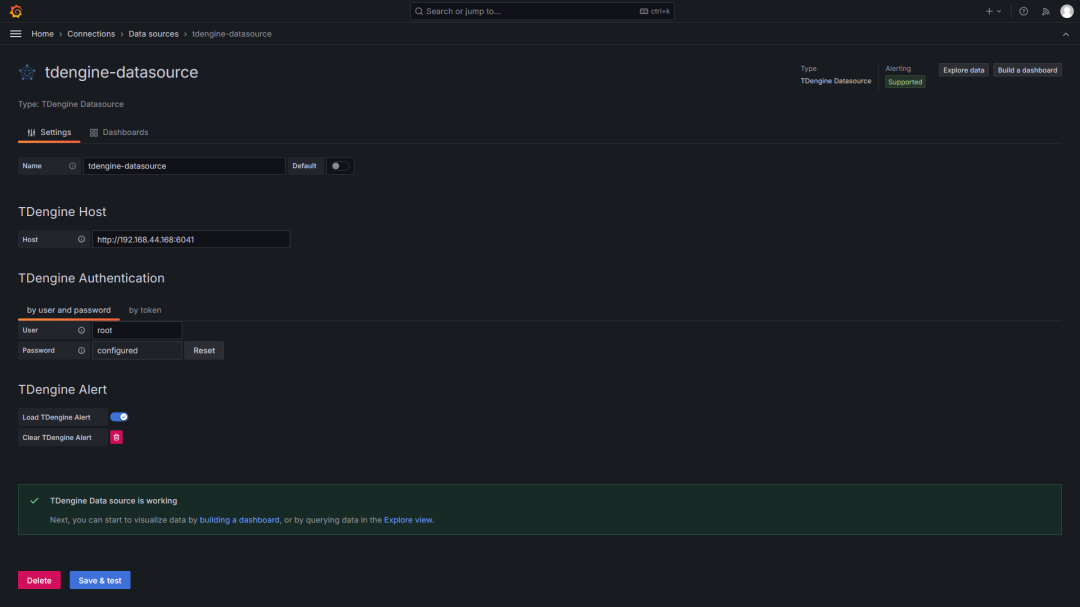The height and width of the screenshot is (607, 1080).
Task: Click the green checkmark success icon
Action: coord(34,501)
